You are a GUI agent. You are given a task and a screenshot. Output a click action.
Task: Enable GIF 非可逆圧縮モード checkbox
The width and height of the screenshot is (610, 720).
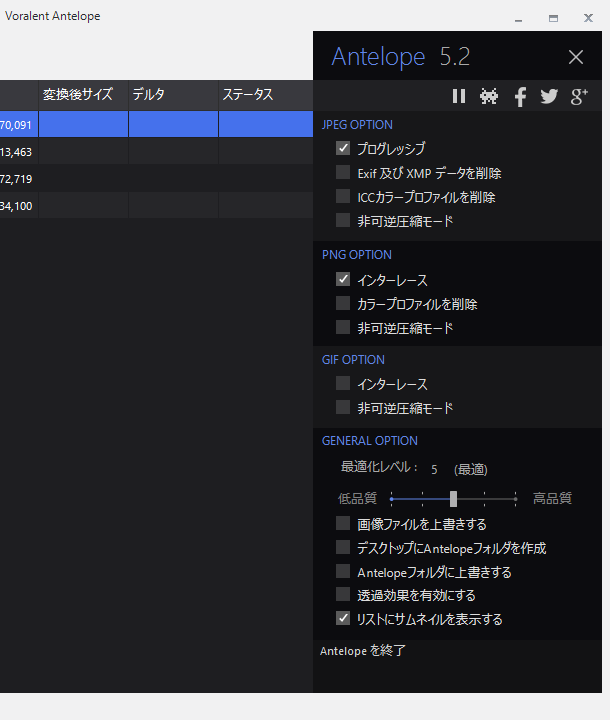343,407
